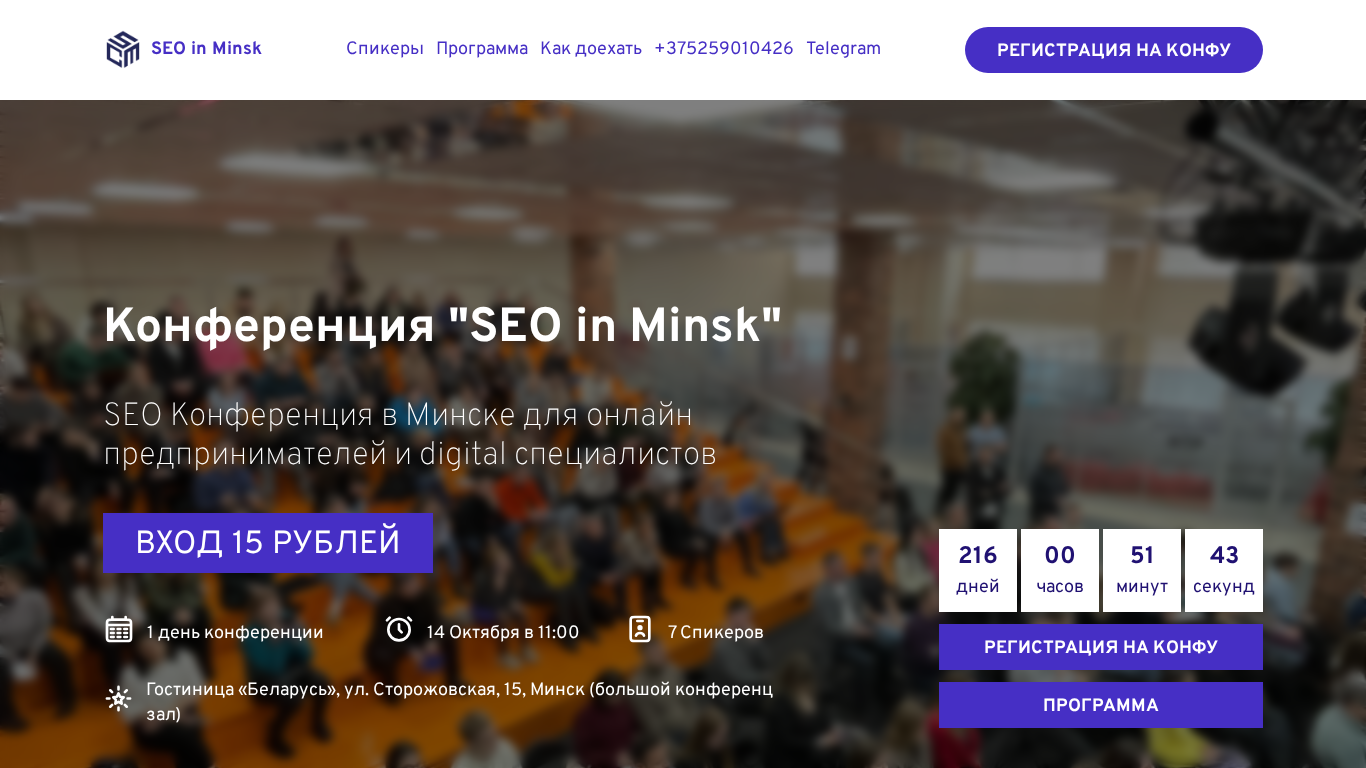Image resolution: width=1366 pixels, height=768 pixels.
Task: Open the Программа link in the header
Action: (x=482, y=49)
